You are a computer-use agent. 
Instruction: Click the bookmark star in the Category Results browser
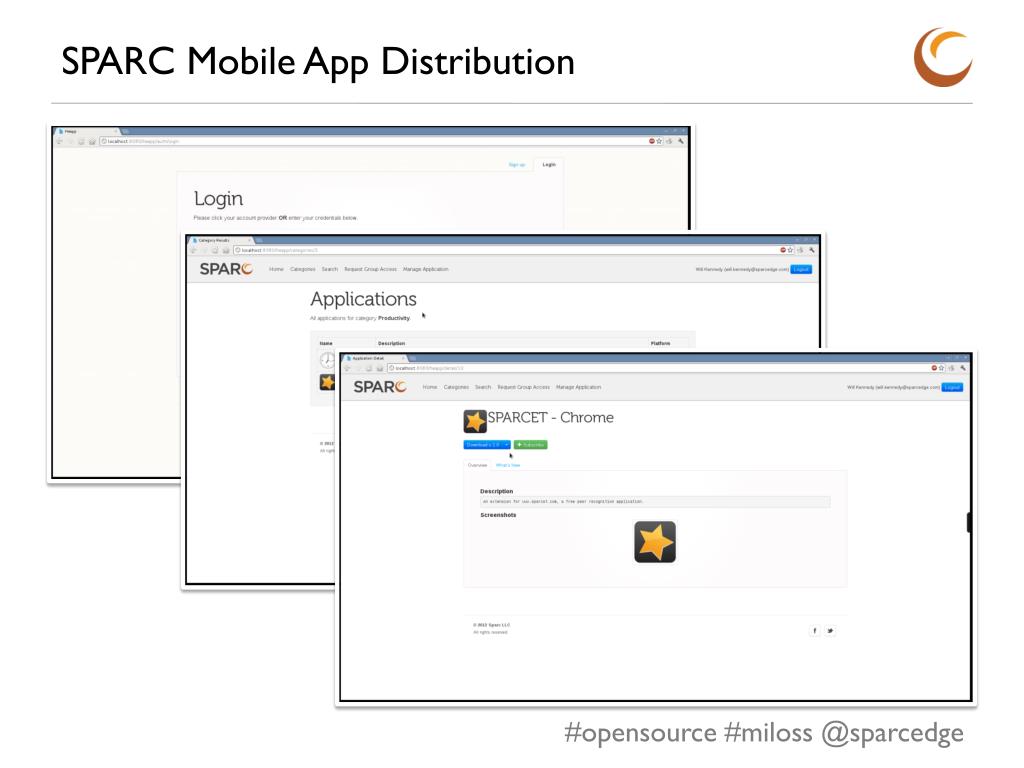pos(790,250)
